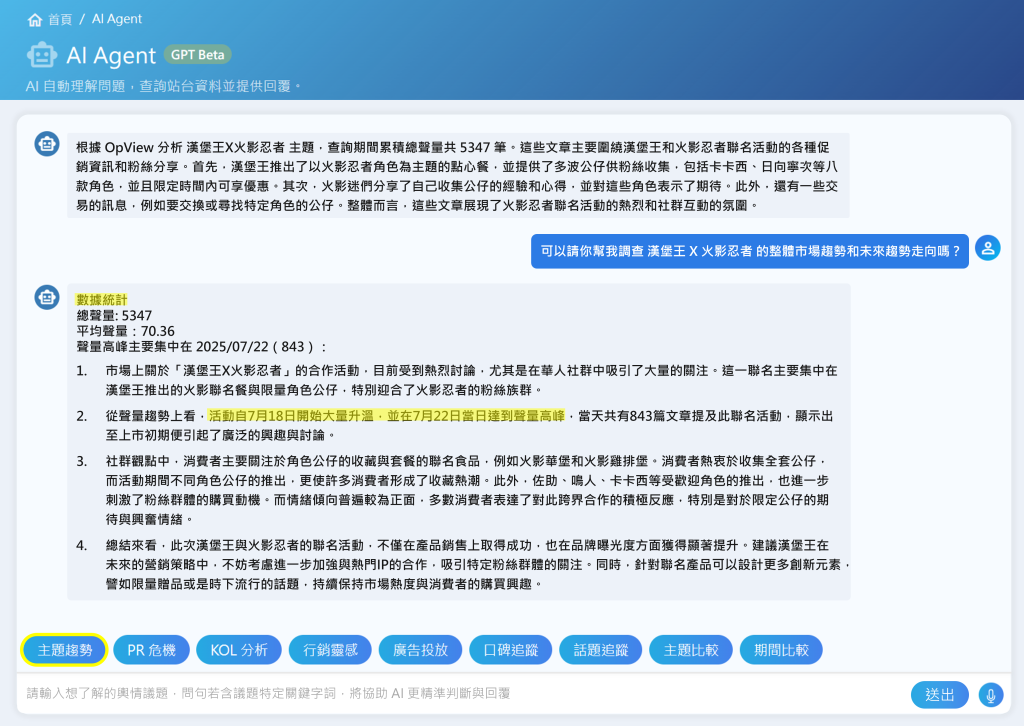Click the robot logo beside AI Agent title
Viewport: 1024px width, 726px height.
(41, 56)
